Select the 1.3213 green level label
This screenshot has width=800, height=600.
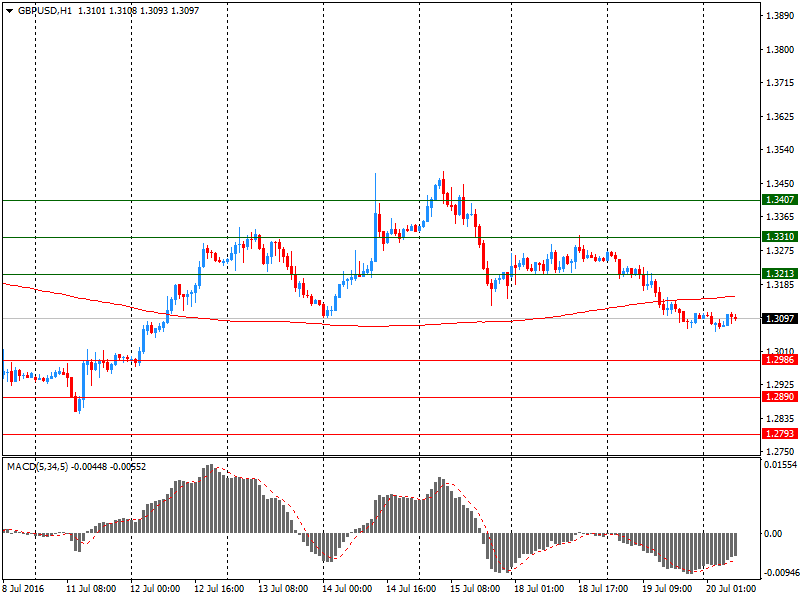(x=780, y=274)
